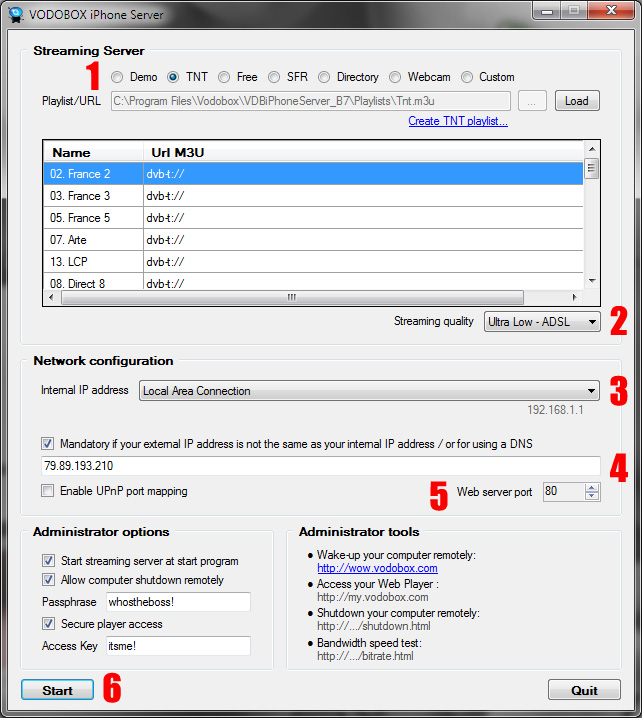Click the Load button

click(x=577, y=101)
